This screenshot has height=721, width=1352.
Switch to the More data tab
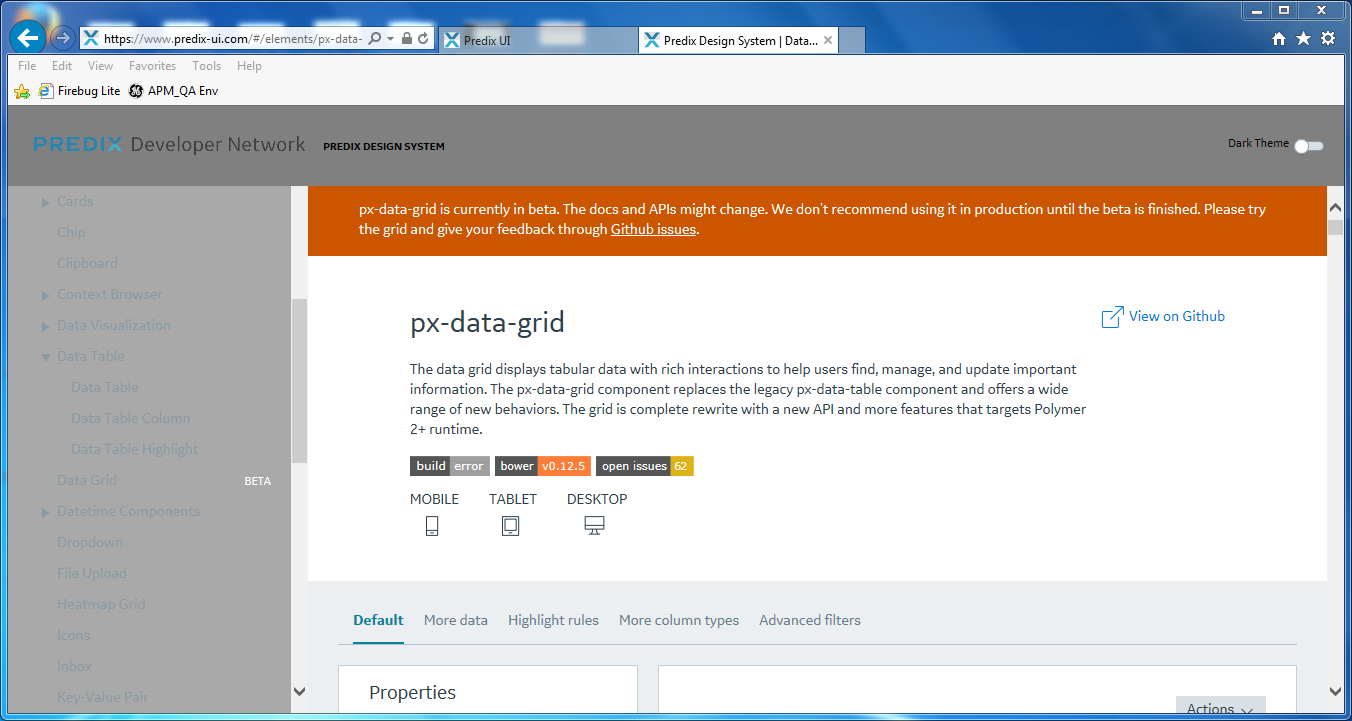coord(456,620)
